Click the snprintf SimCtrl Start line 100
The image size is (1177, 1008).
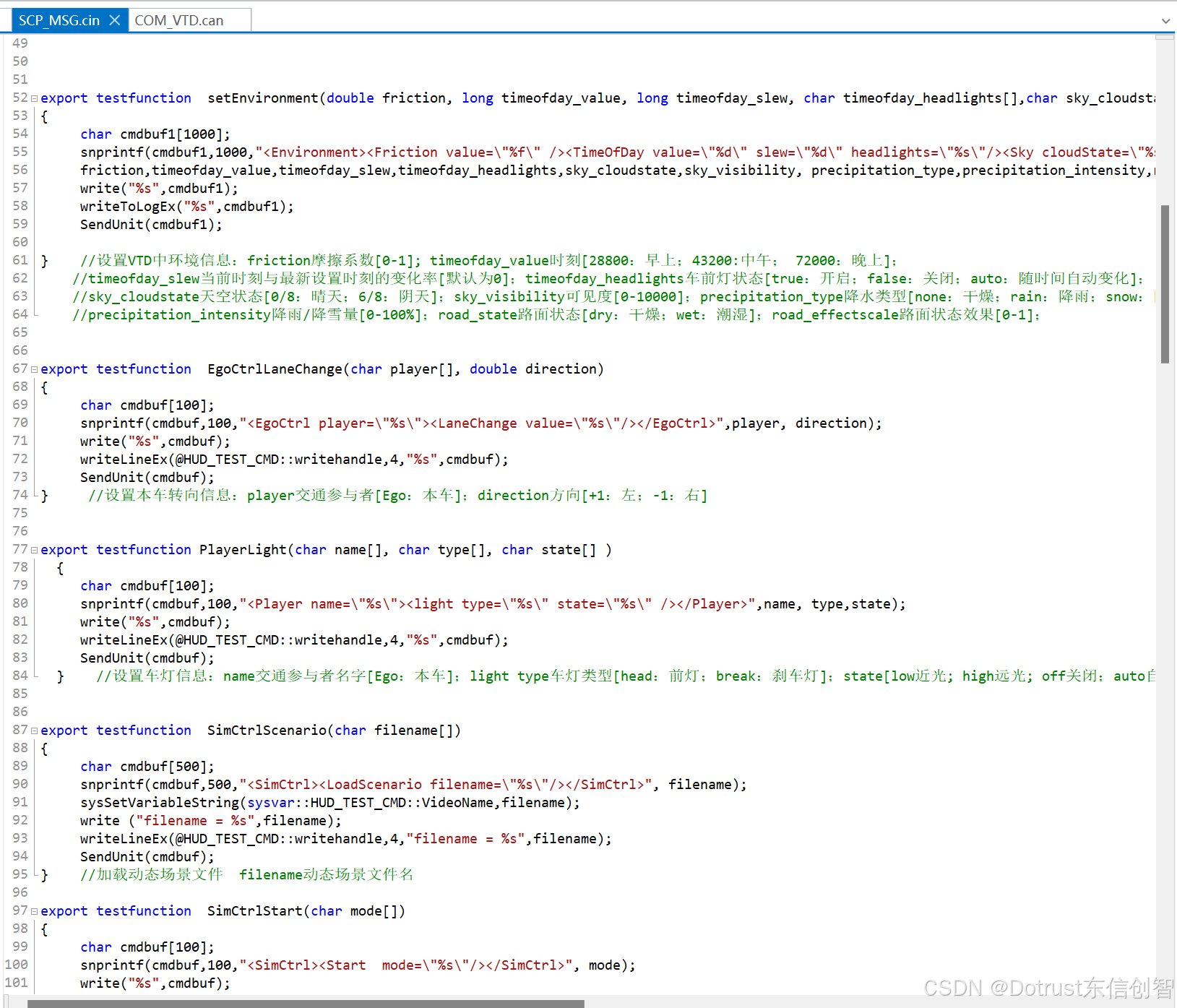pyautogui.click(x=358, y=965)
